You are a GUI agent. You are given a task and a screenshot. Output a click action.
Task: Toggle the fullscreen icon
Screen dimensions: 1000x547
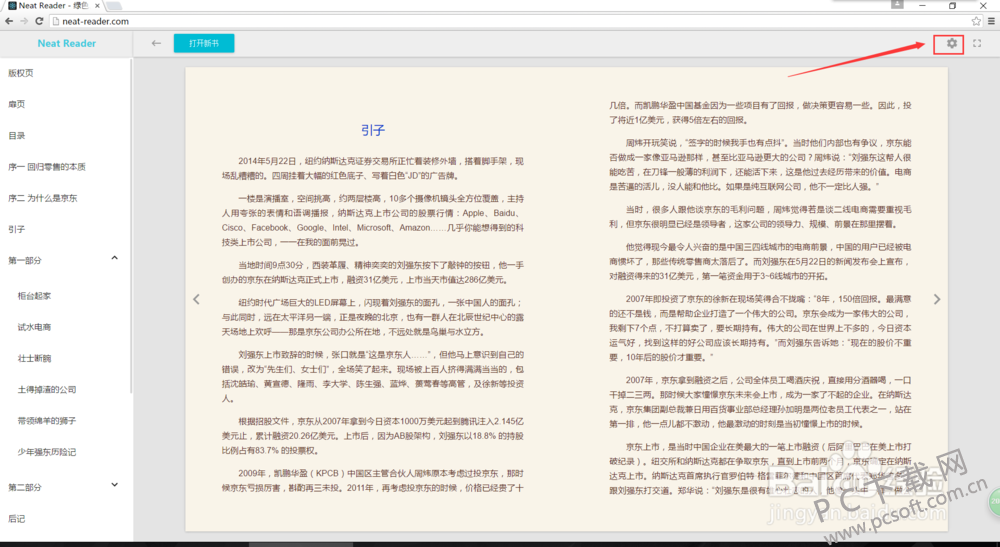pos(977,43)
